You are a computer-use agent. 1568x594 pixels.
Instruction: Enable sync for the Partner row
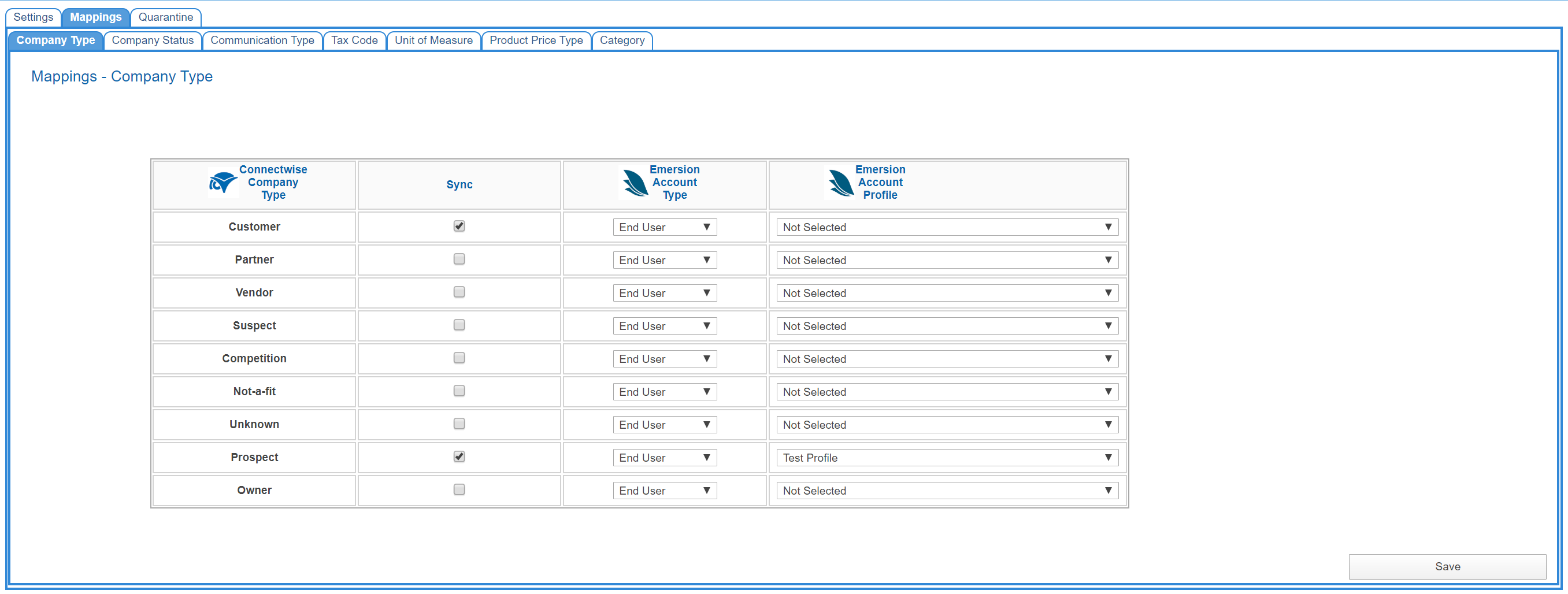pos(459,259)
